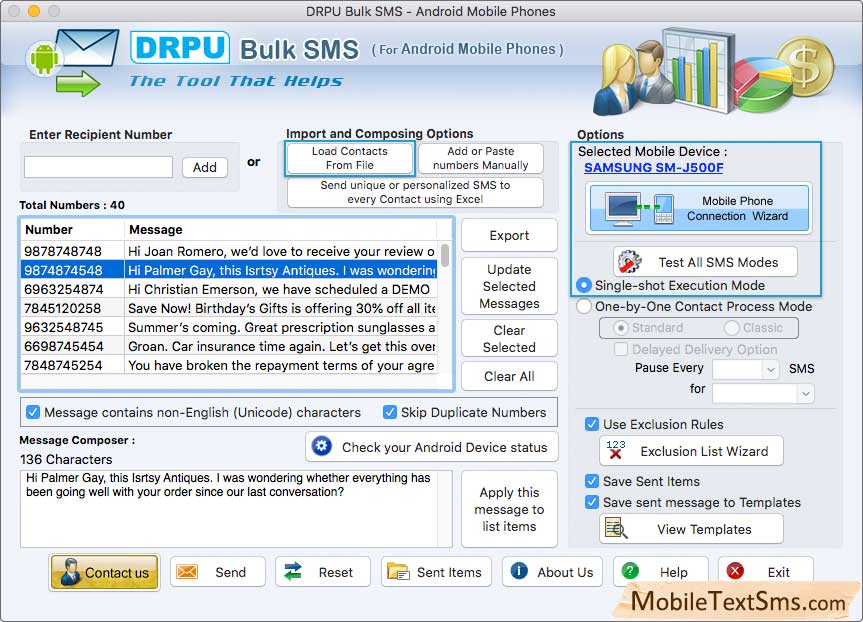
Task: Open the SAMSUNG SM-J500F device link
Action: pos(653,167)
